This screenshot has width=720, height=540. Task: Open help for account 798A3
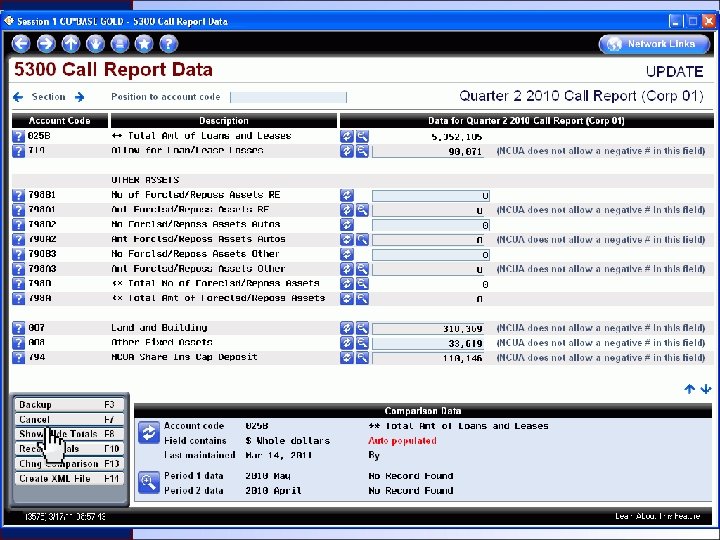18,270
